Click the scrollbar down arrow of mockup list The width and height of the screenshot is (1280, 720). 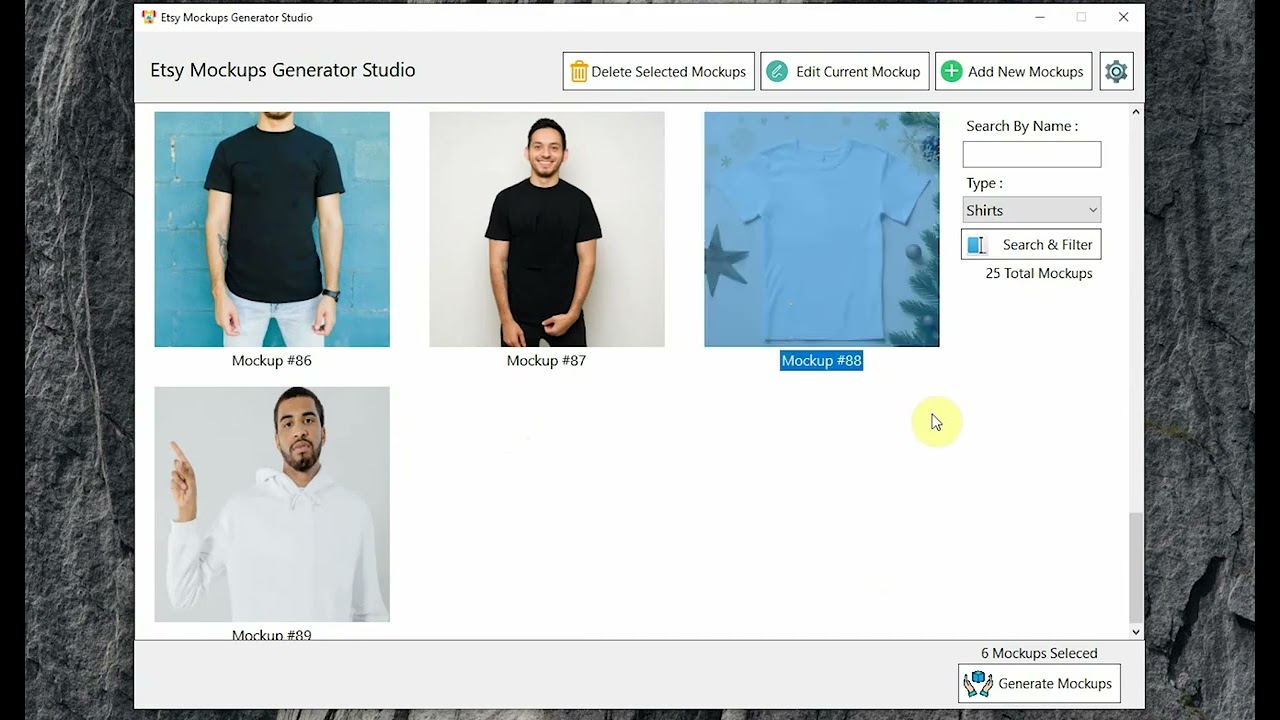point(1135,632)
